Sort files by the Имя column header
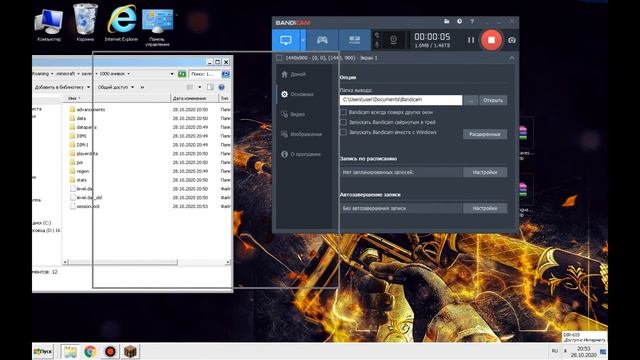 (116, 98)
